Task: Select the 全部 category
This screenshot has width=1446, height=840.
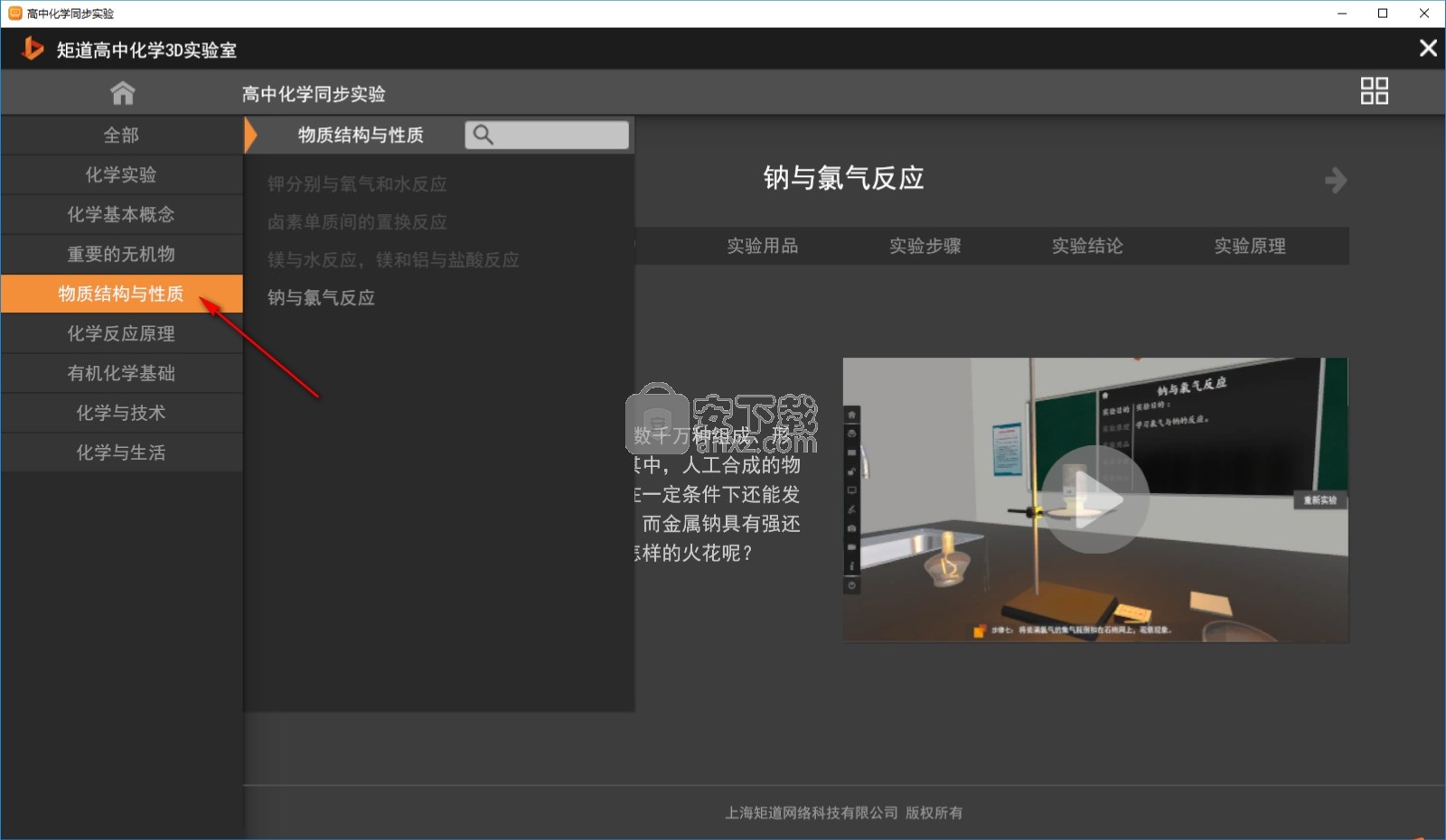Action: tap(121, 135)
